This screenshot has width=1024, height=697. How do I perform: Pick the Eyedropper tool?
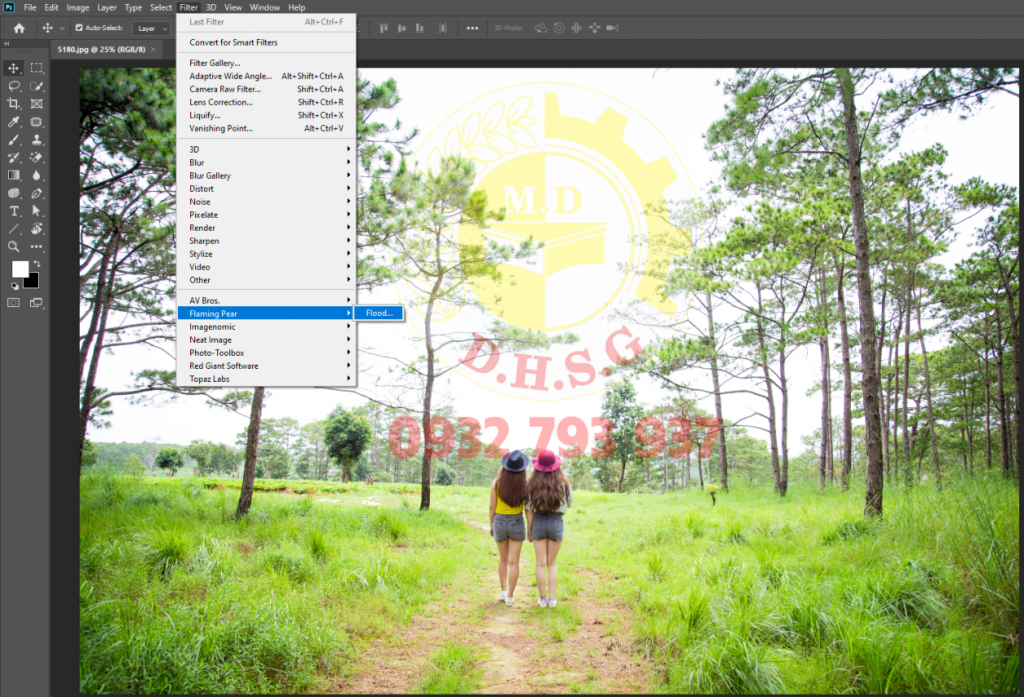[13, 122]
